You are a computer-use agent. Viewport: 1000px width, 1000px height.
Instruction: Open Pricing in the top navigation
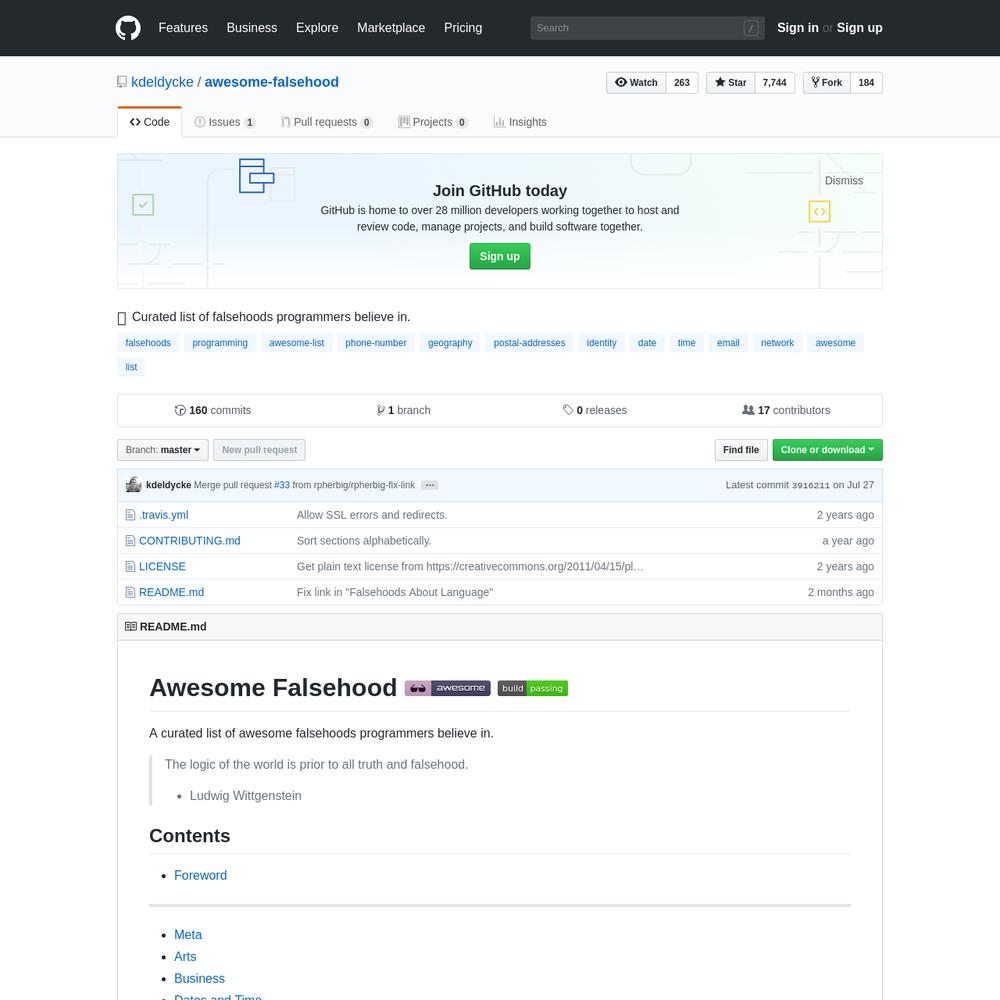point(463,28)
